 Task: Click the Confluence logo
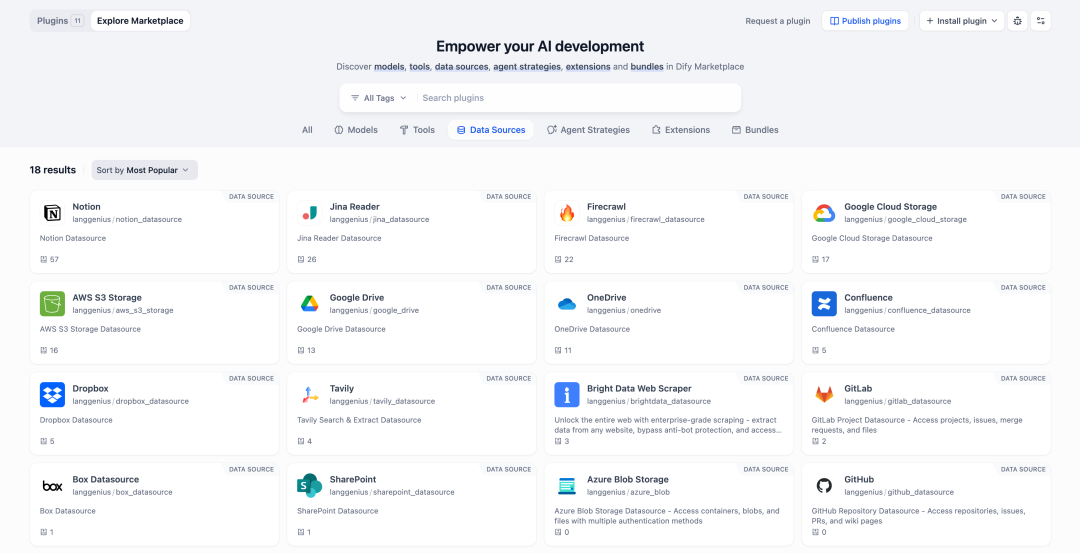click(824, 304)
